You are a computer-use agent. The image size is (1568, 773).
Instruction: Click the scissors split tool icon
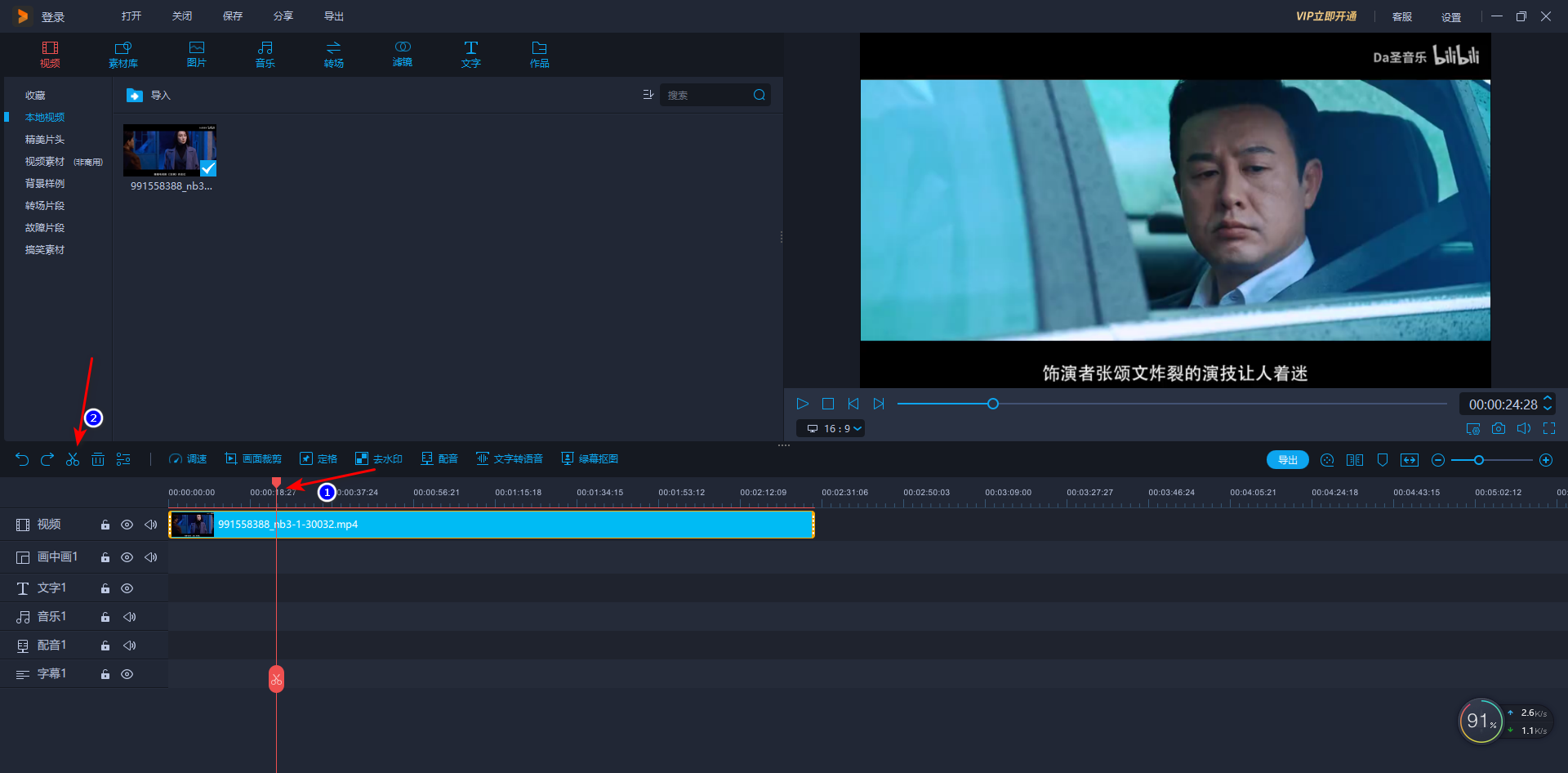coord(73,459)
